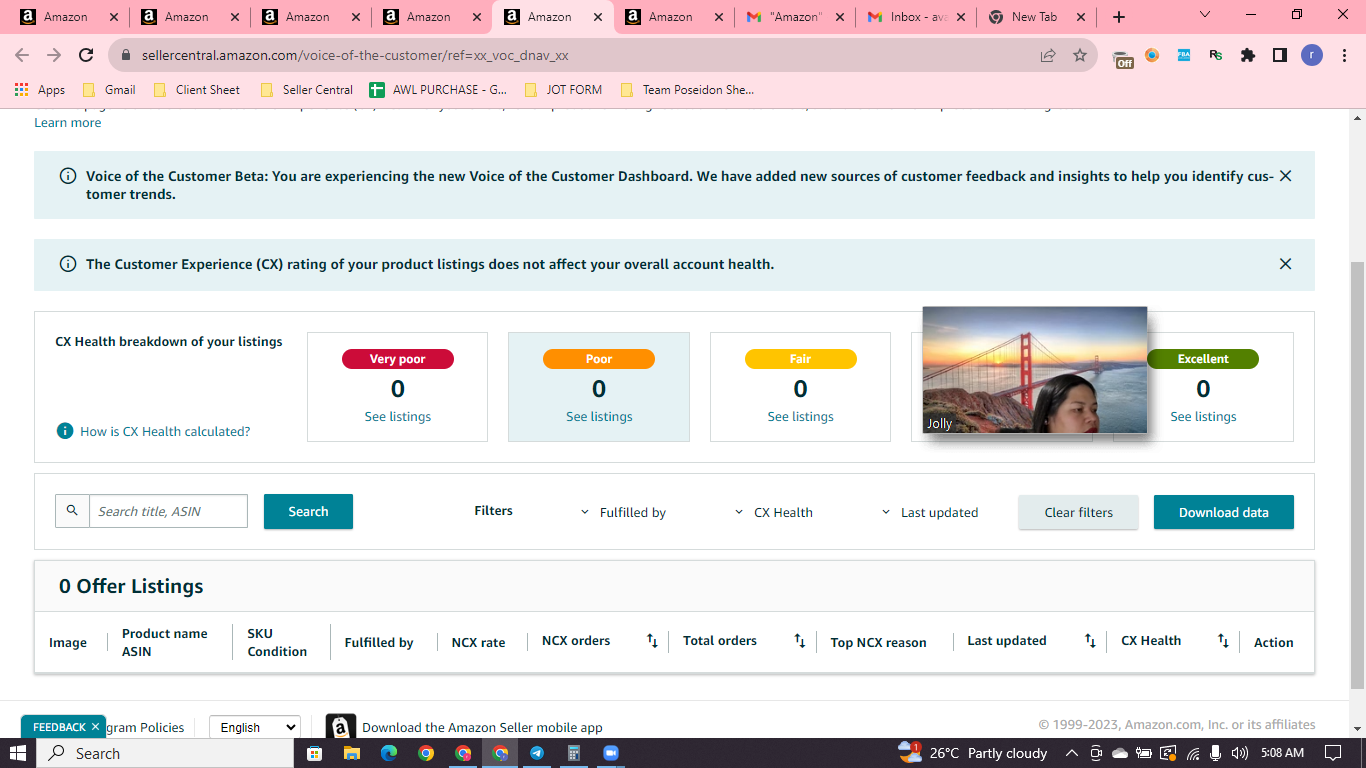Open the blue FBA extension
The height and width of the screenshot is (768, 1366).
[x=1184, y=56]
